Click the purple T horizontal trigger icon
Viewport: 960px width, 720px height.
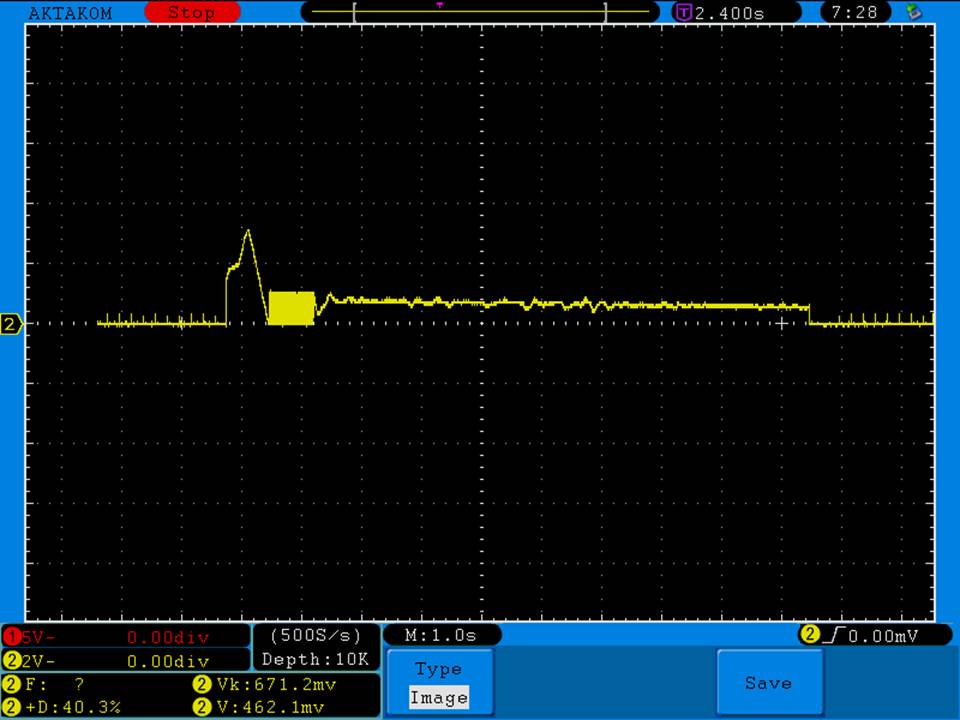click(683, 12)
